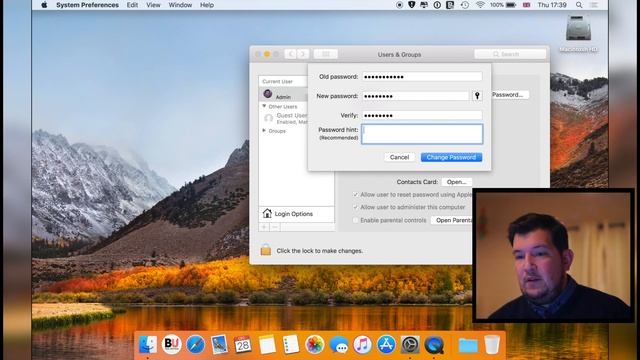Click the New password field
640x360 pixels.
[x=416, y=96]
